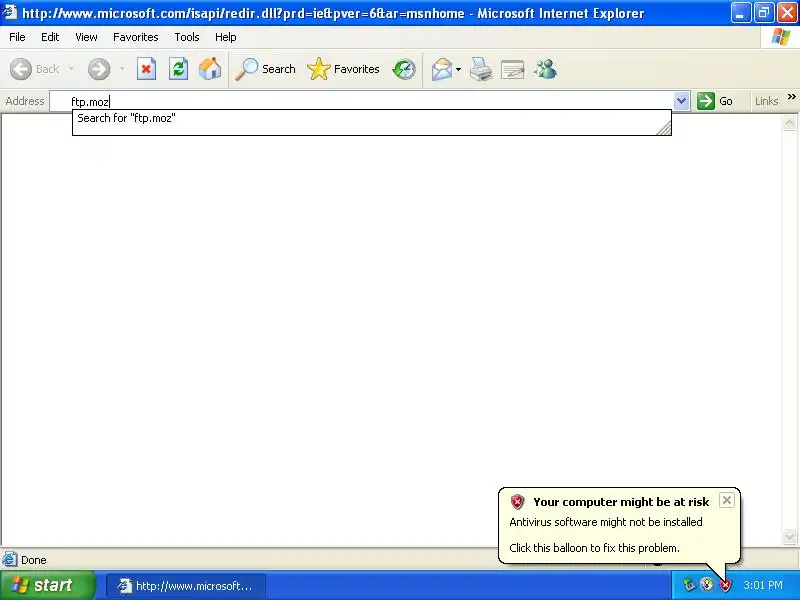Open the Edit menu
Viewport: 800px width, 600px height.
click(50, 37)
